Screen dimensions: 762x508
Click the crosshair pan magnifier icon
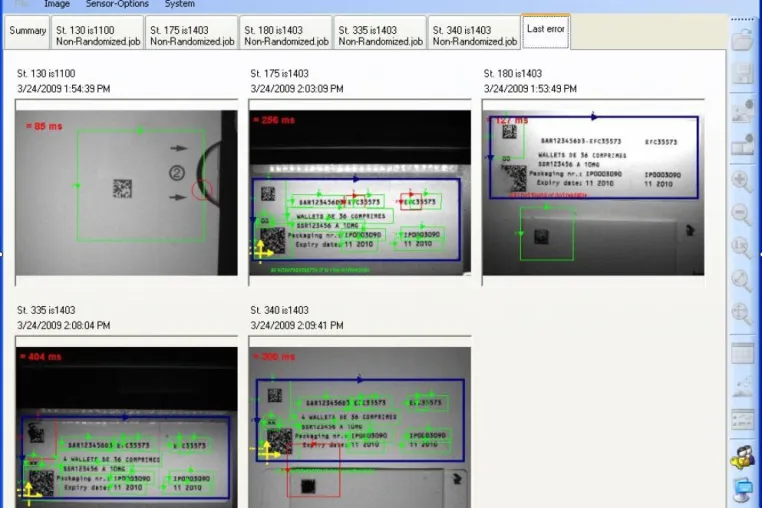click(x=741, y=314)
